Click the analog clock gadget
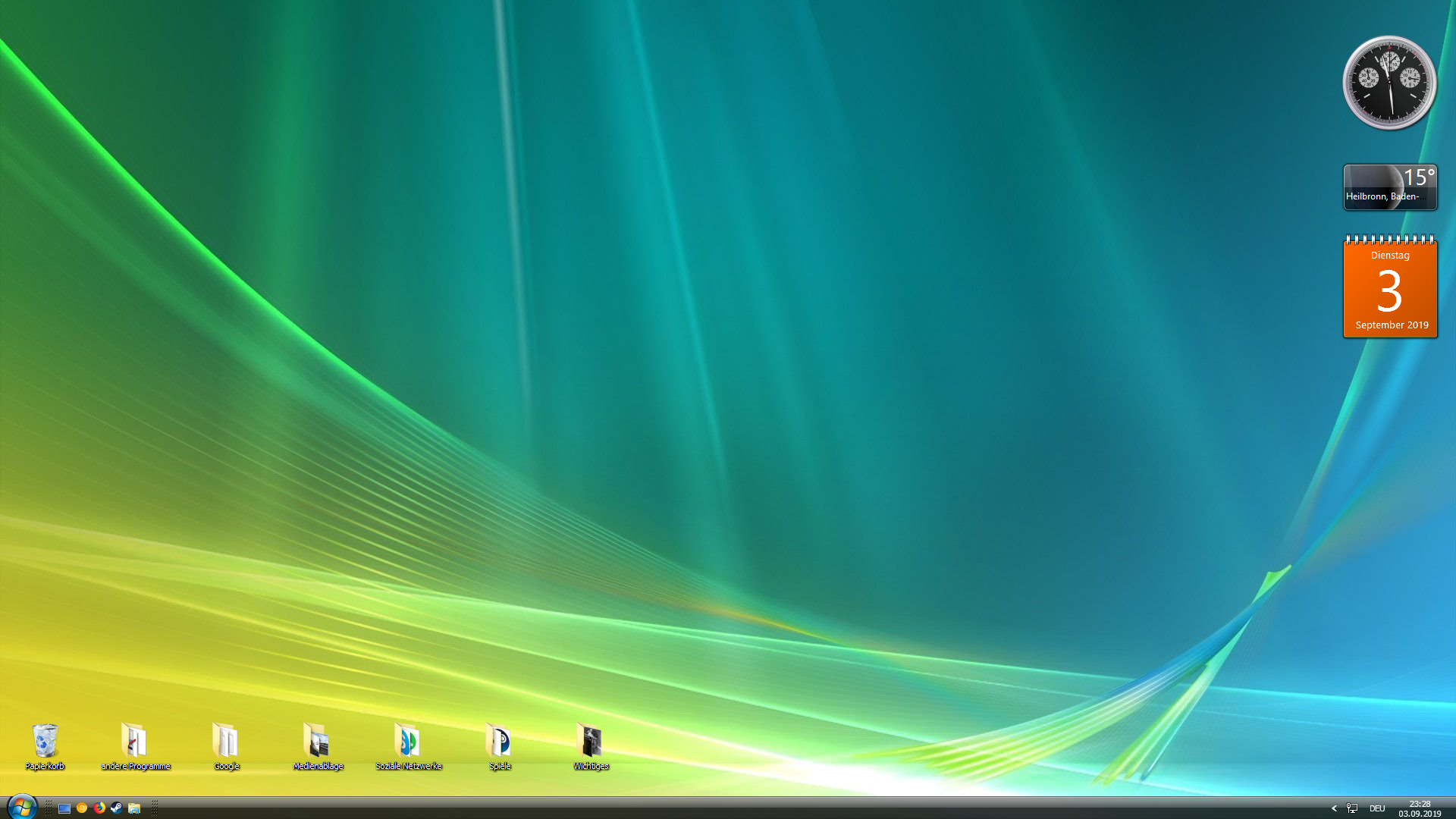Viewport: 1456px width, 819px height. pos(1389,83)
